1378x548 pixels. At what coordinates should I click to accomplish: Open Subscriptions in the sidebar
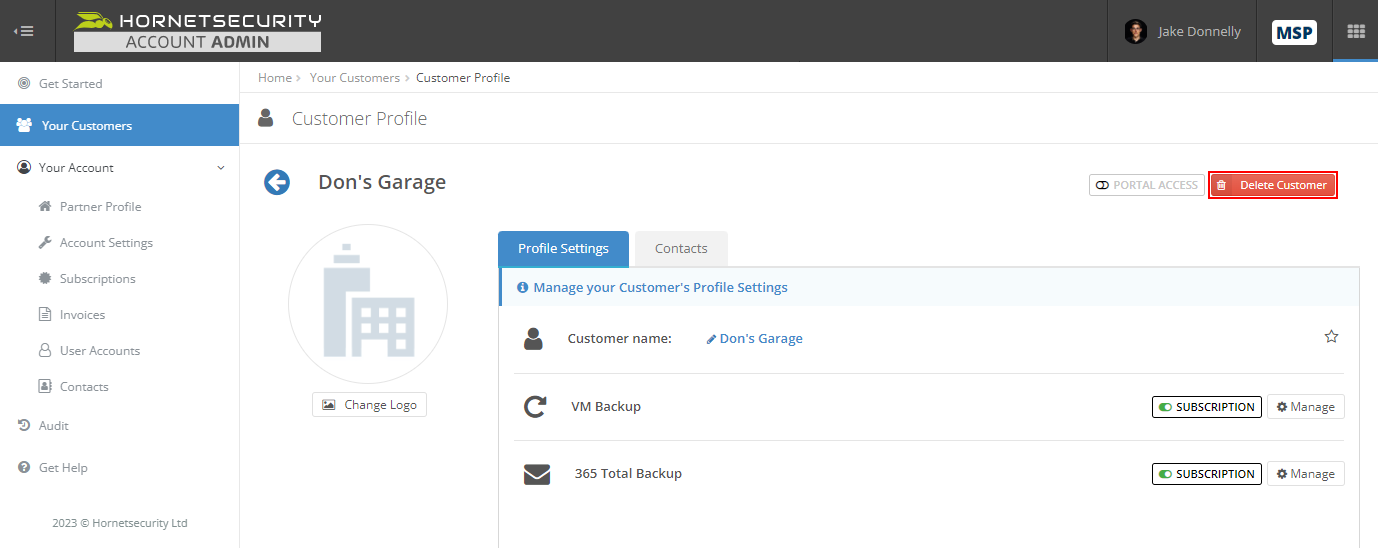[x=97, y=278]
